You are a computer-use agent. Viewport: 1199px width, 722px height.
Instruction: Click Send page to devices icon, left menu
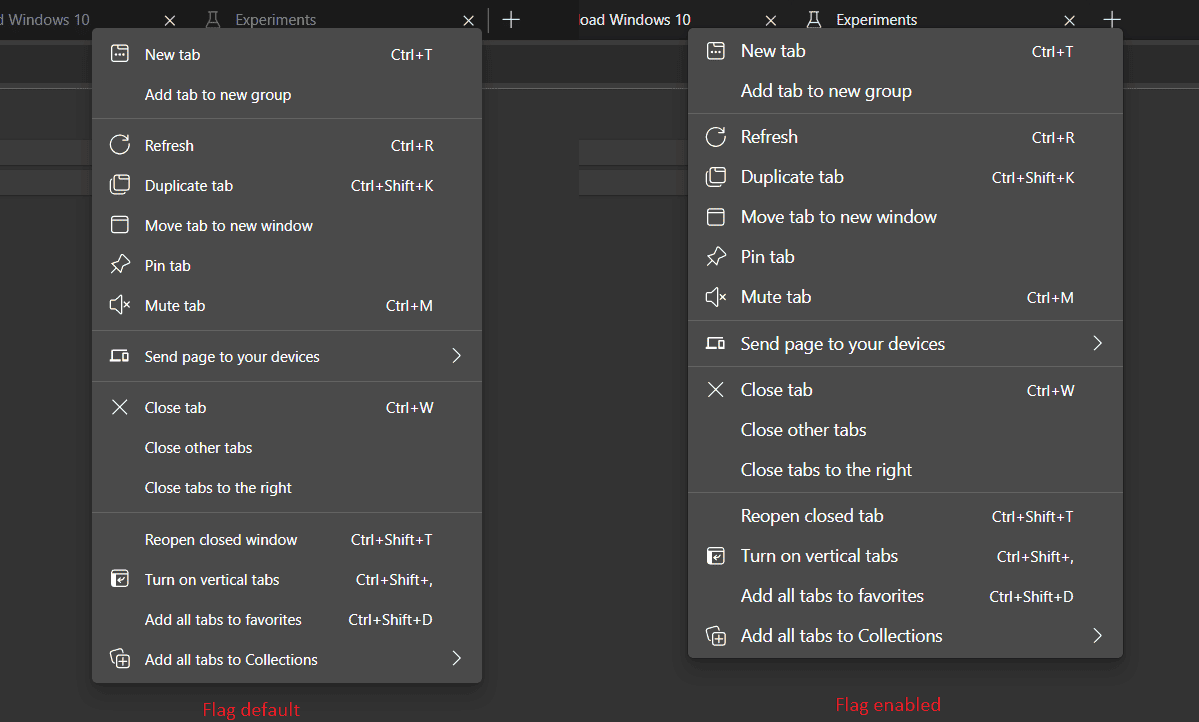tap(120, 356)
